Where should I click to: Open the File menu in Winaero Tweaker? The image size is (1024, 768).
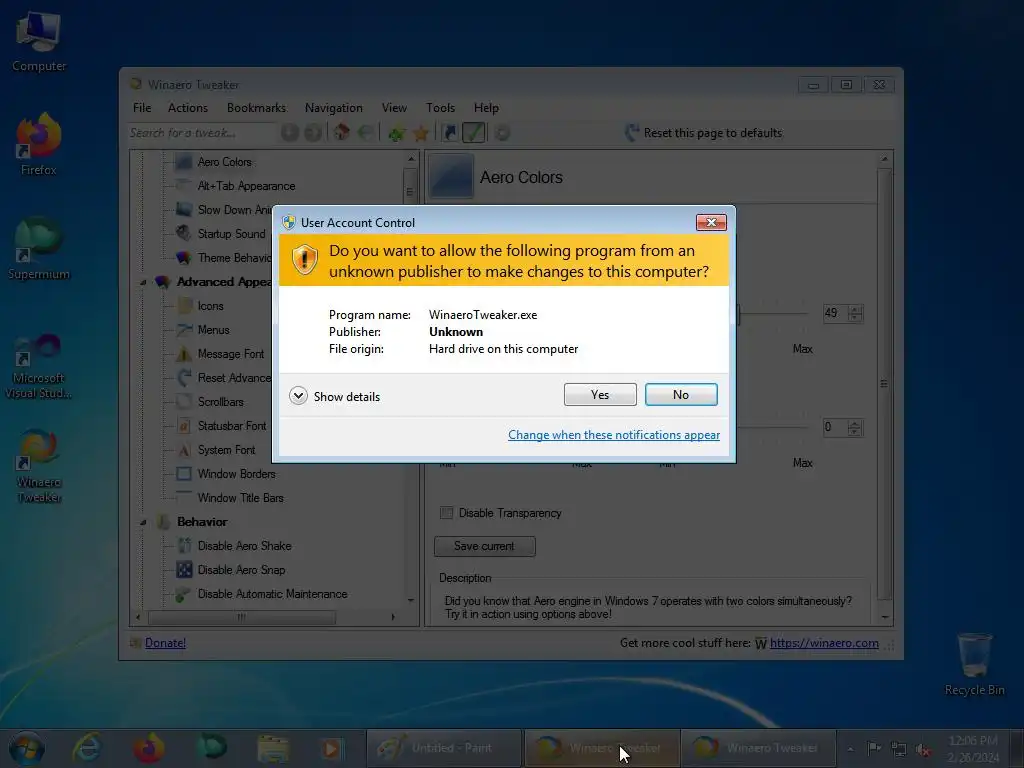[x=142, y=108]
